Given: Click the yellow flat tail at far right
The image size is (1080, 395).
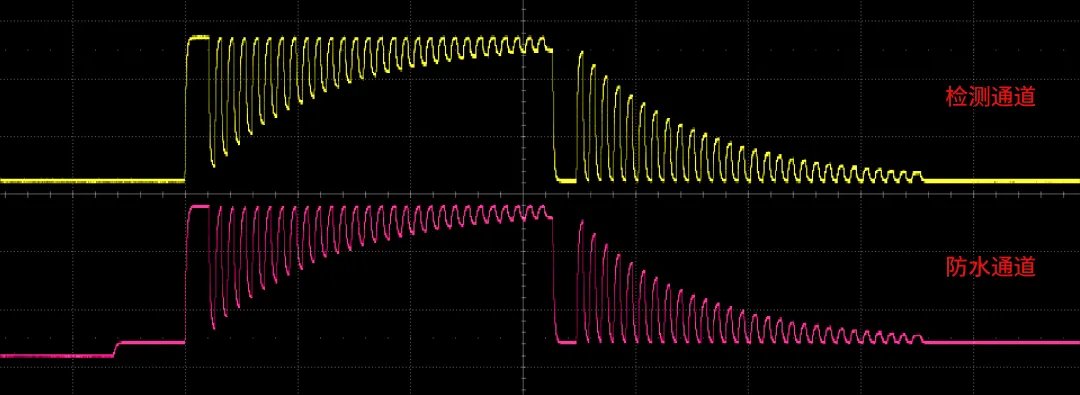Looking at the screenshot, I should click(x=1001, y=181).
